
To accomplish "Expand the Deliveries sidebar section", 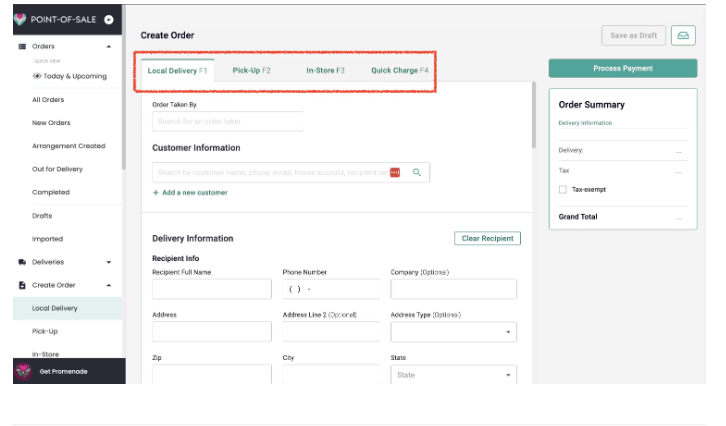I will tap(109, 262).
